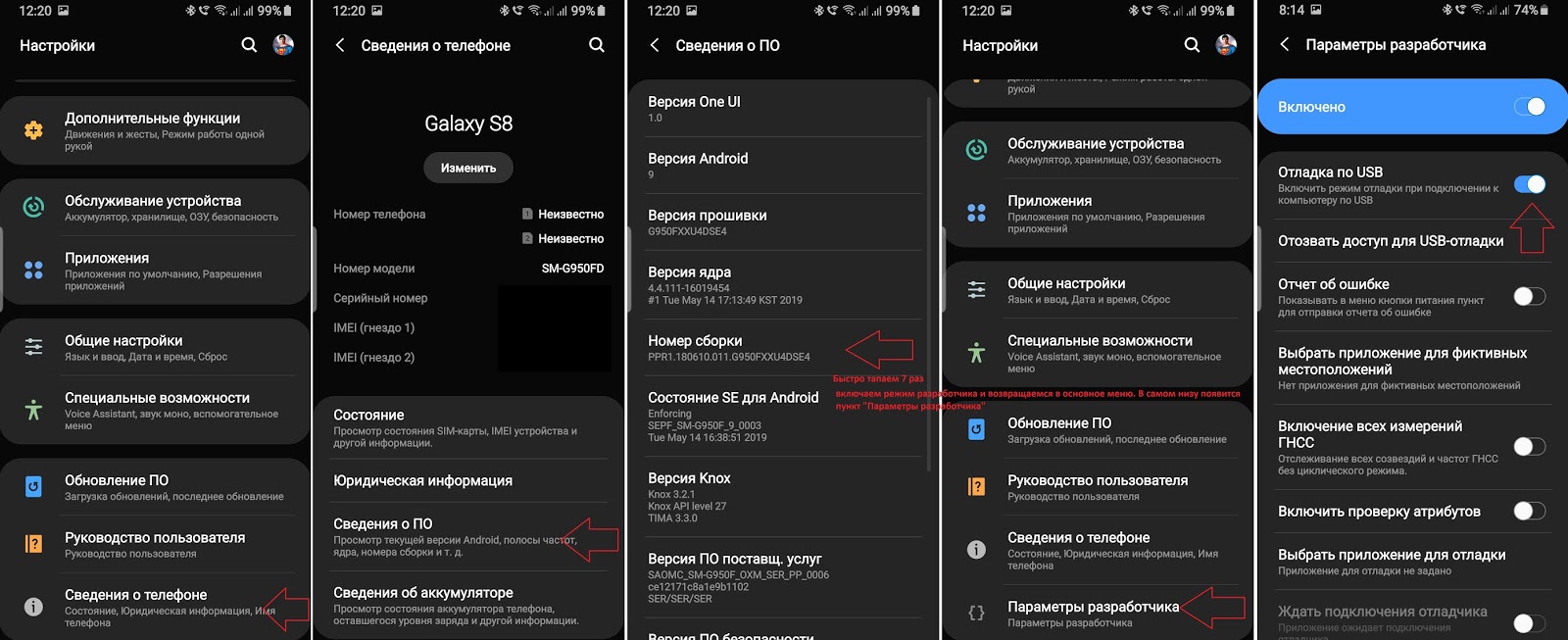Tap search icon in first Настройки screen

tap(249, 45)
